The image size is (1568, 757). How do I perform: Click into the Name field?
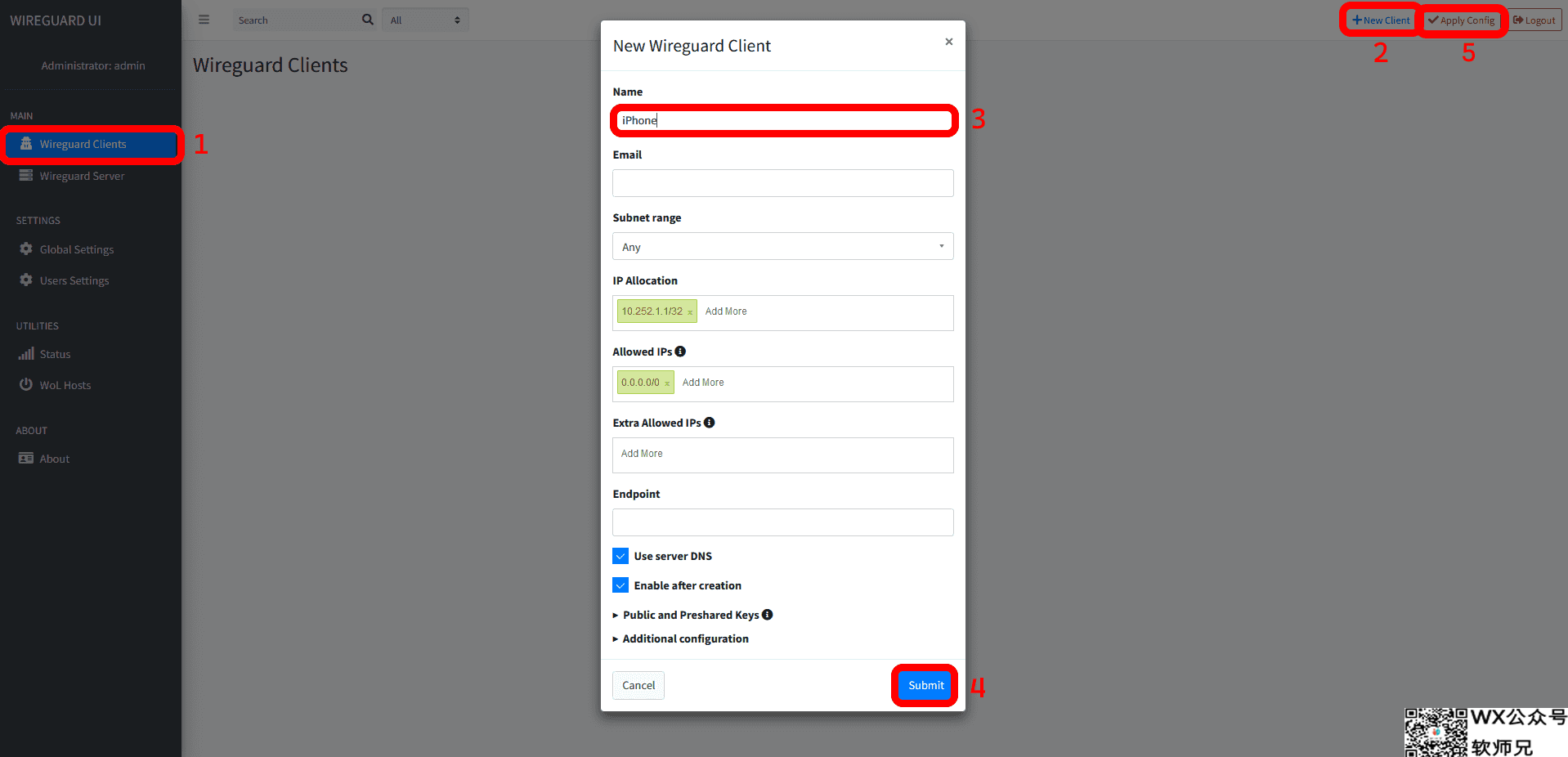pyautogui.click(x=783, y=120)
